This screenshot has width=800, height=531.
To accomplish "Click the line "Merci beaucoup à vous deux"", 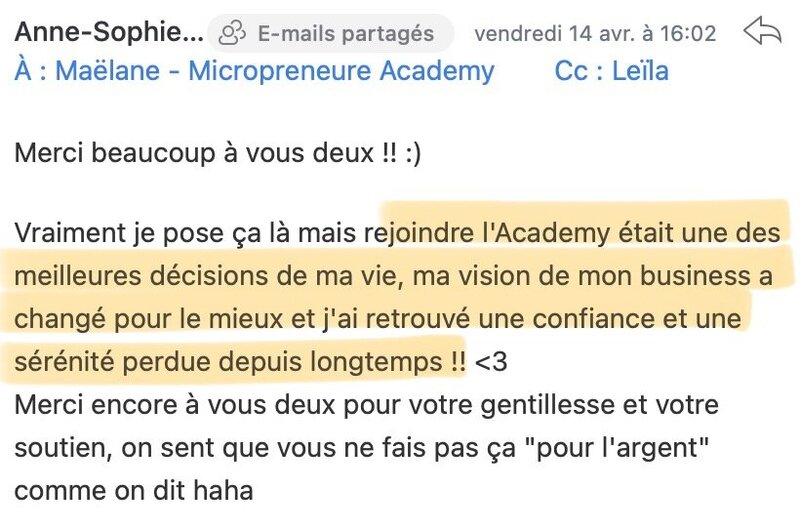I will point(194,153).
